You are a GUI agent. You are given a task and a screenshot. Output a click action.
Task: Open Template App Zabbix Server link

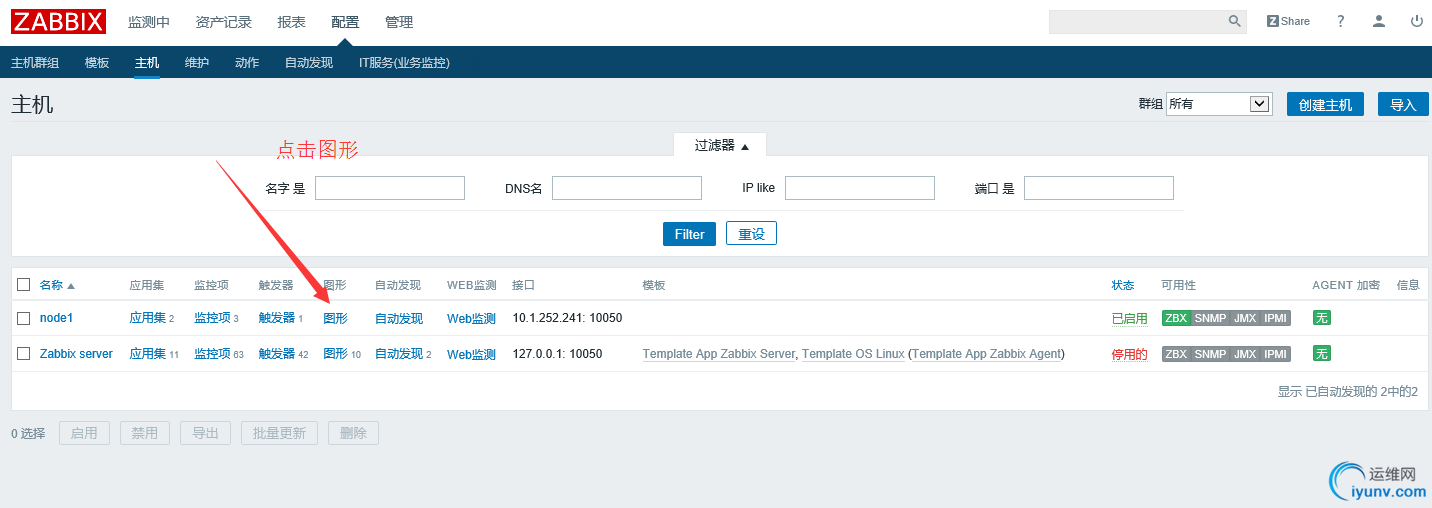(x=719, y=354)
